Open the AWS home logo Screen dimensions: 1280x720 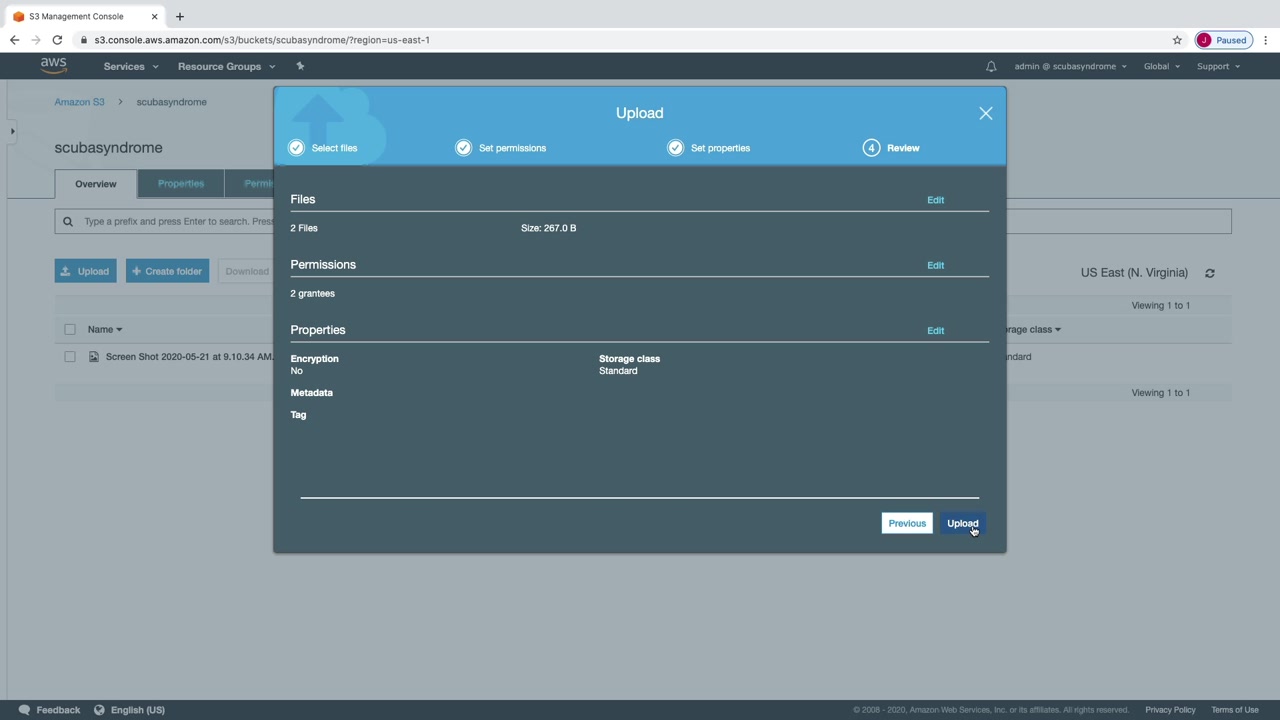(x=53, y=66)
